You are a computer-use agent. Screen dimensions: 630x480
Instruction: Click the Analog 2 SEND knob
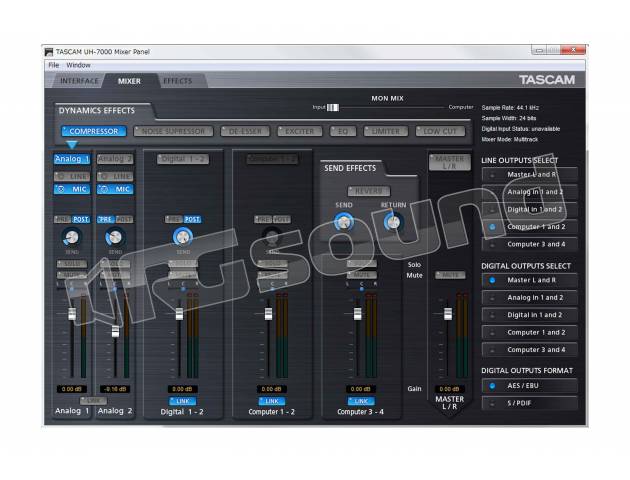click(115, 237)
